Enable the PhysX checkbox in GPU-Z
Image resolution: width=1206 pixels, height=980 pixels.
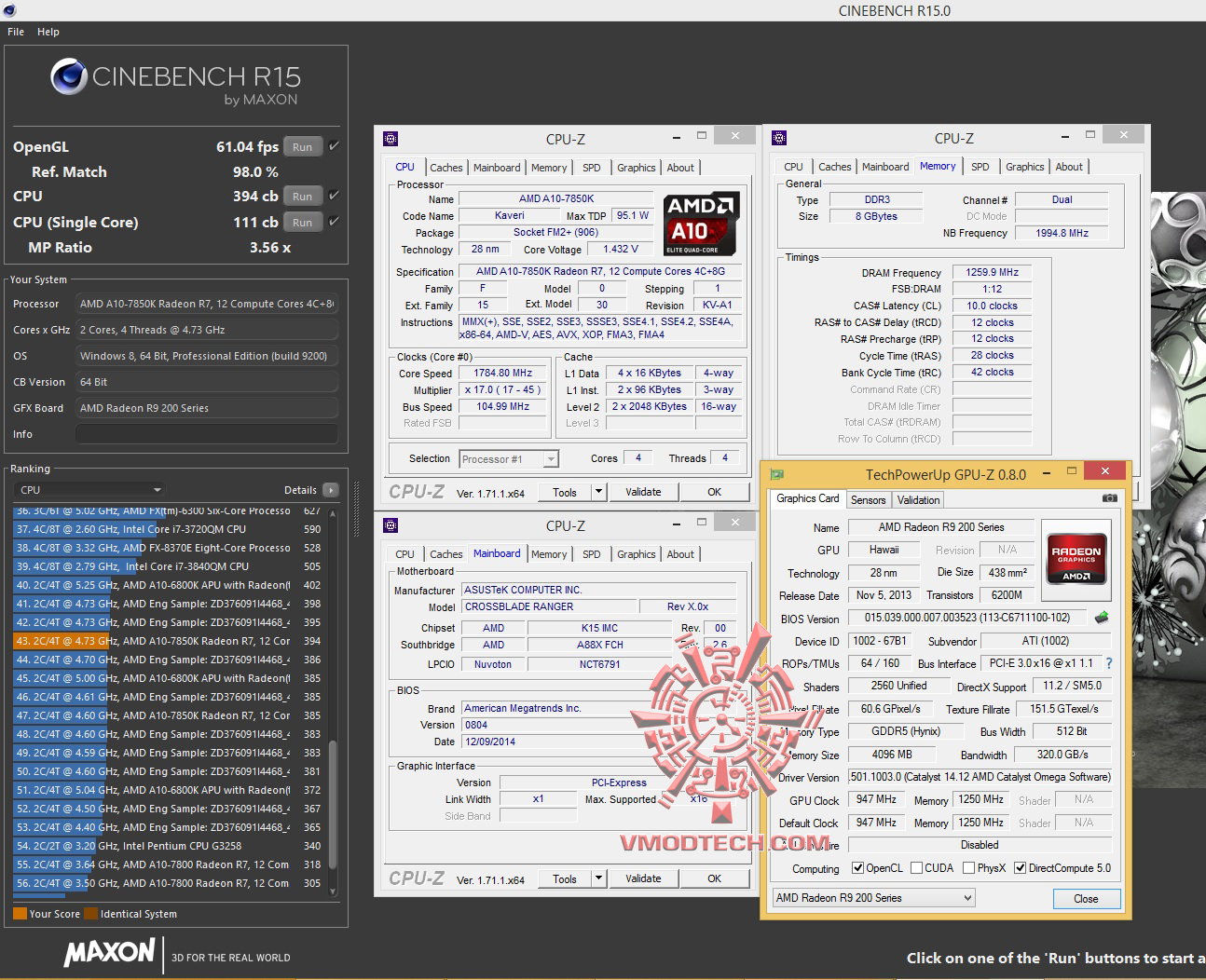(x=969, y=868)
